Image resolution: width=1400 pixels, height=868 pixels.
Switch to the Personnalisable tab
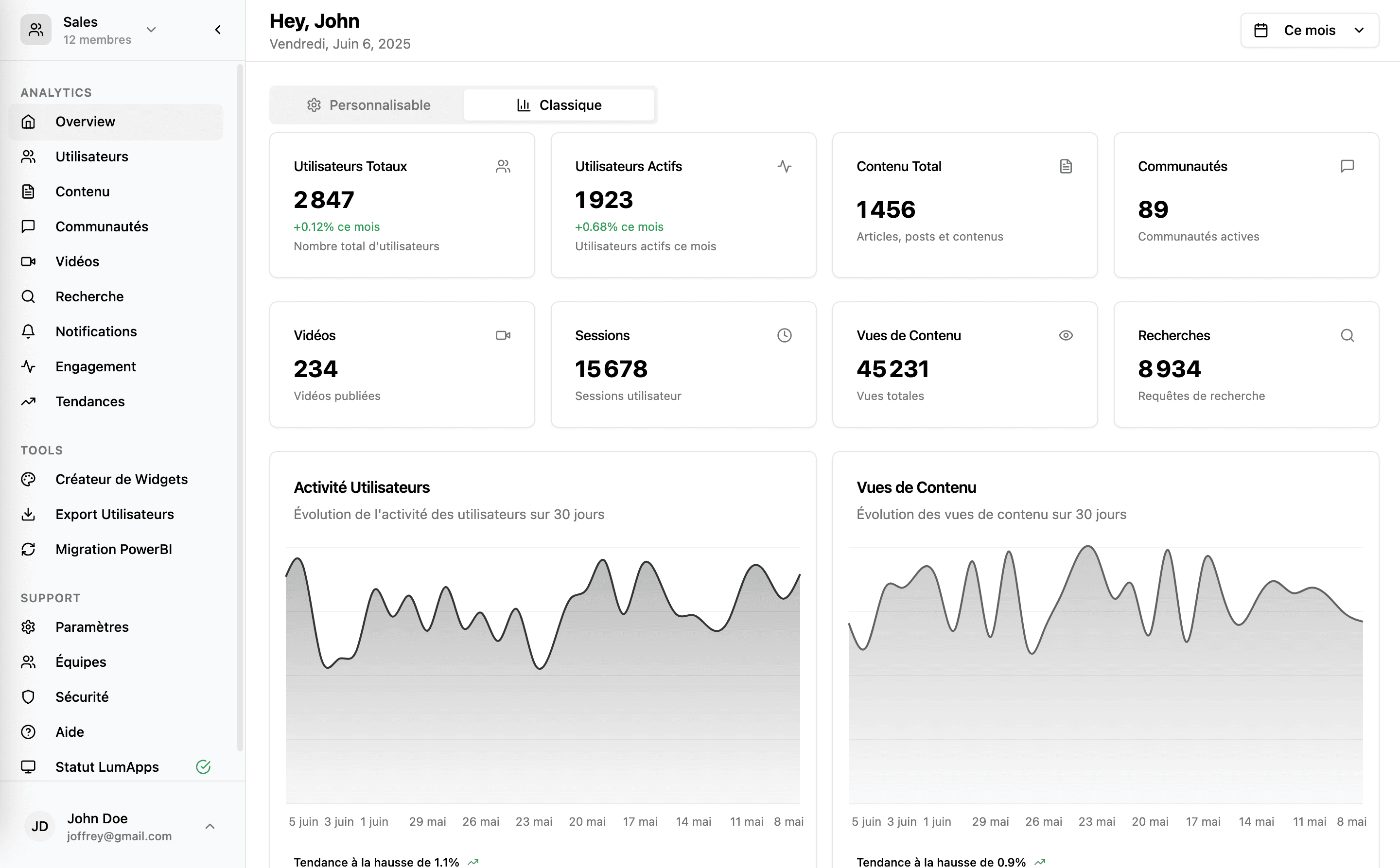367,104
